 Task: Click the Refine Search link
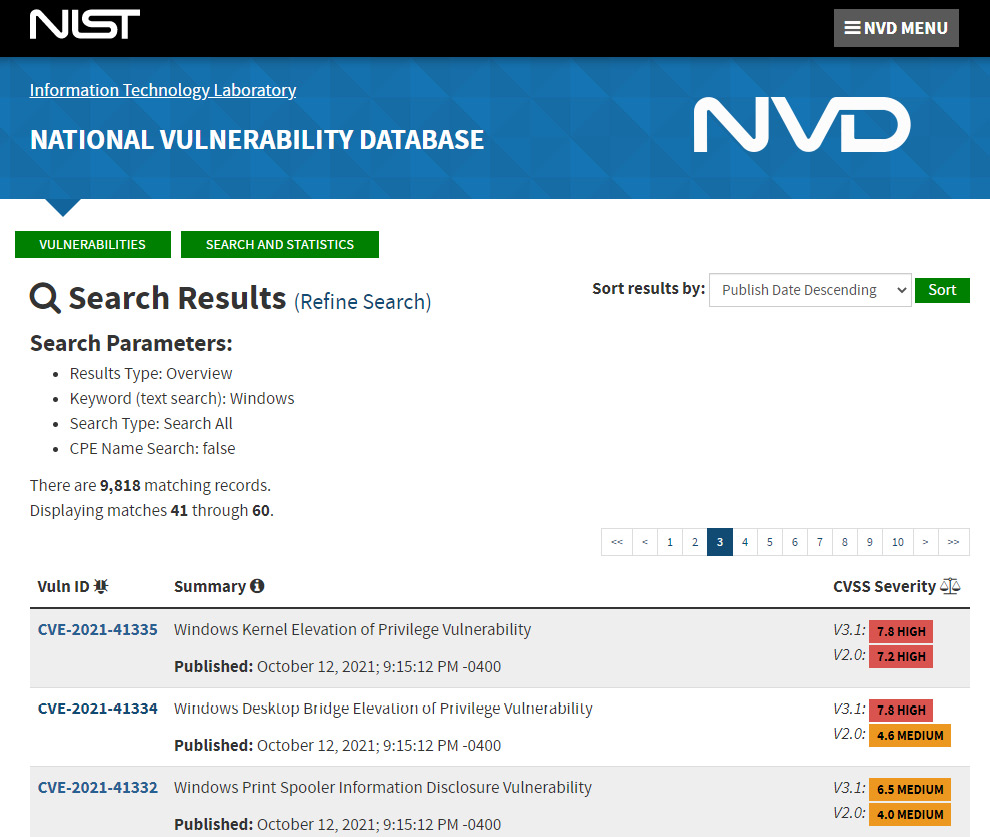click(362, 302)
